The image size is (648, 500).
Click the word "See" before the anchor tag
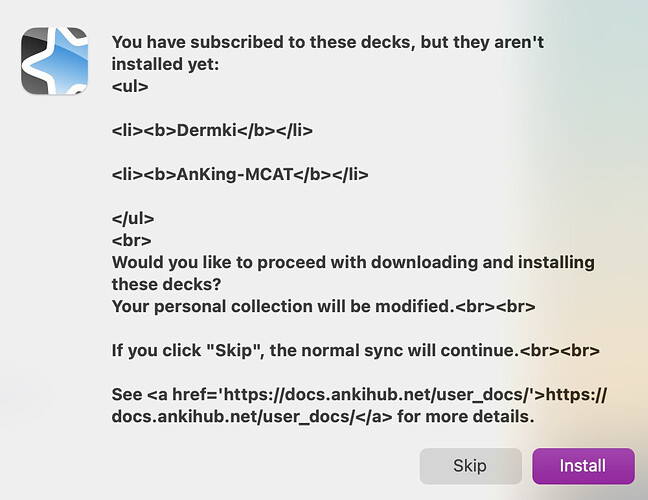(x=126, y=395)
